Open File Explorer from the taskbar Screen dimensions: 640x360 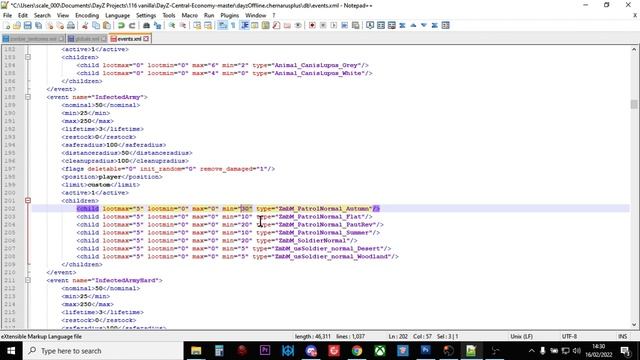click(x=196, y=351)
